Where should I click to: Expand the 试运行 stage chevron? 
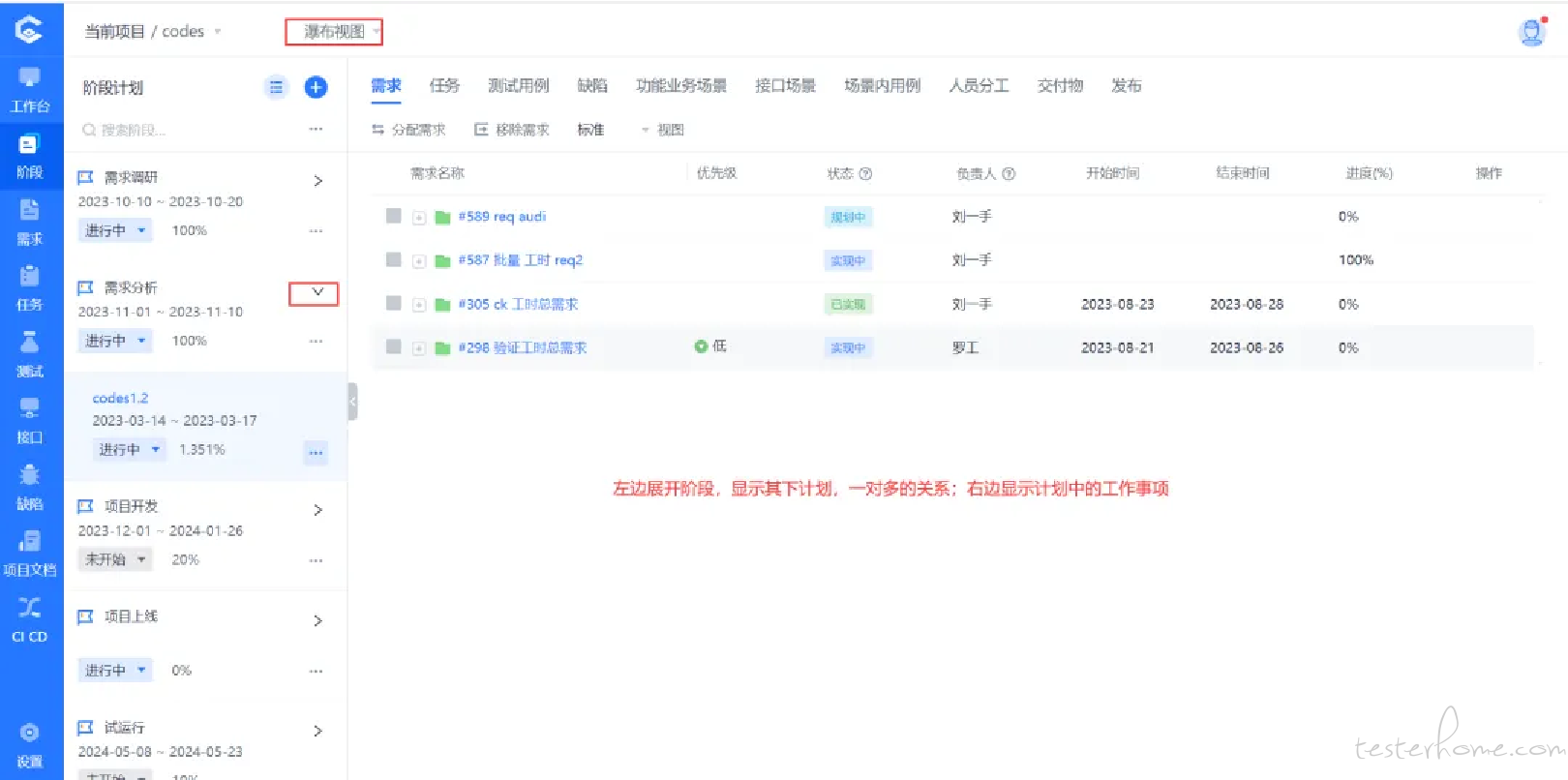point(317,731)
